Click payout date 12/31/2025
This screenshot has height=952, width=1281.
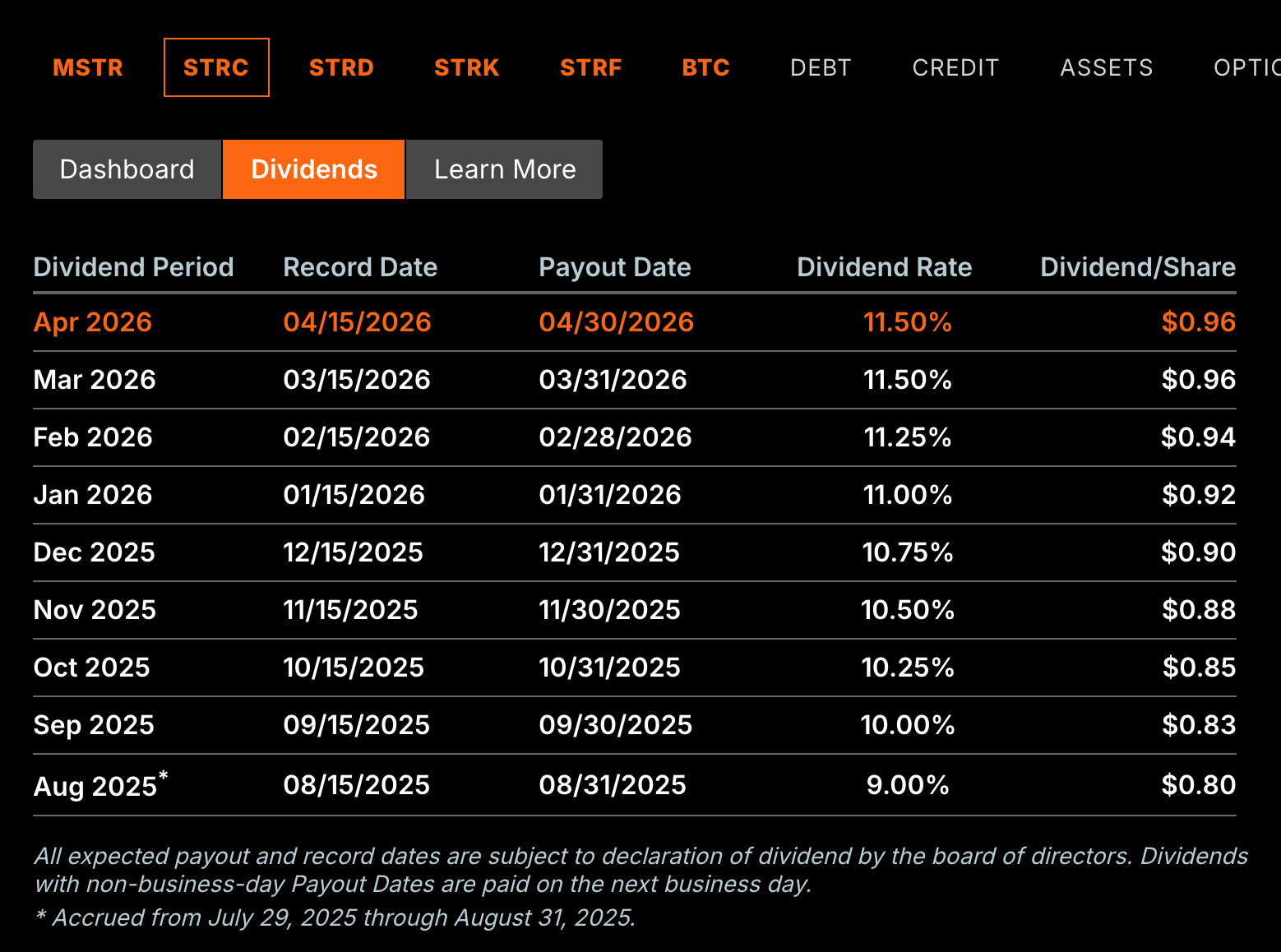point(609,552)
